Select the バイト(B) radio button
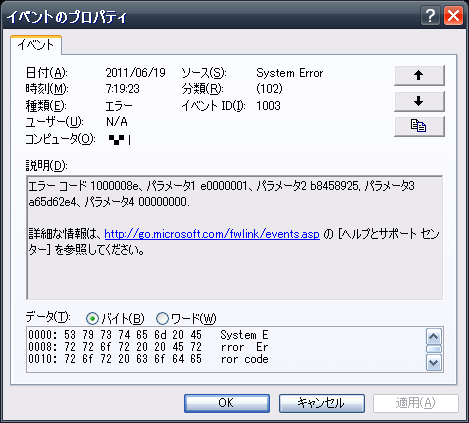This screenshot has height=423, width=469. (92, 319)
